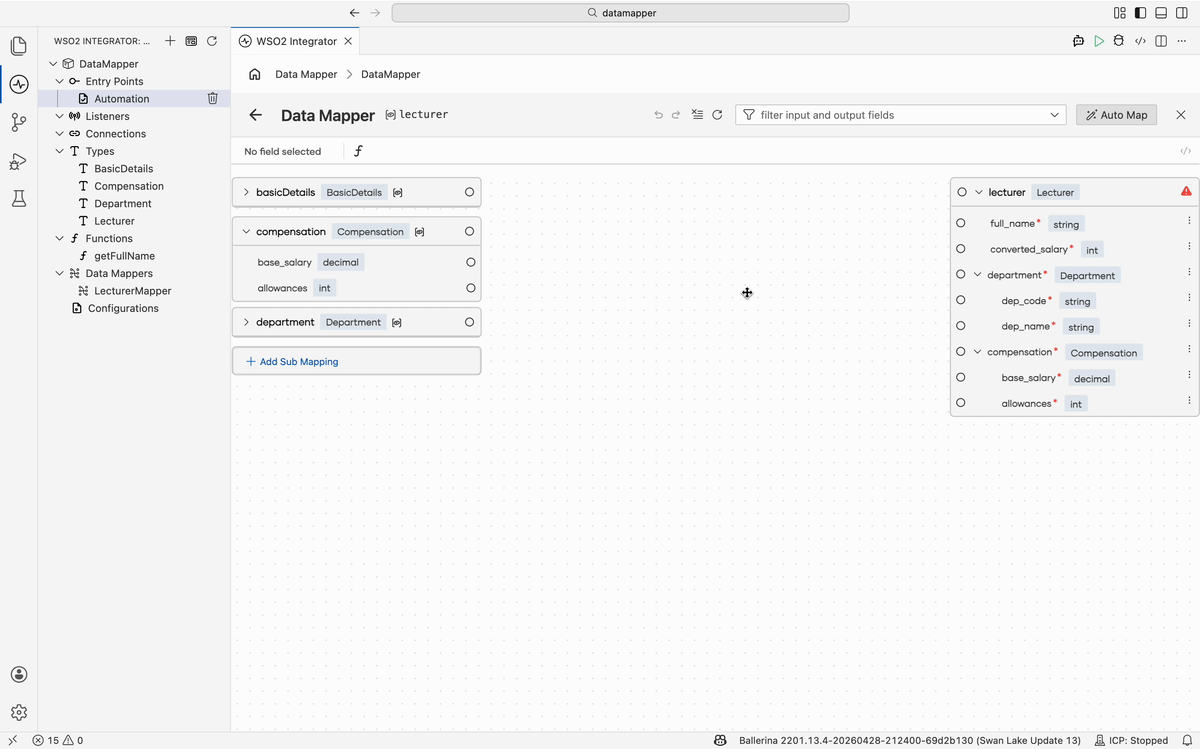Image resolution: width=1200 pixels, height=749 pixels.
Task: Toggle the secondary side bar layout icon
Action: coord(1182,13)
